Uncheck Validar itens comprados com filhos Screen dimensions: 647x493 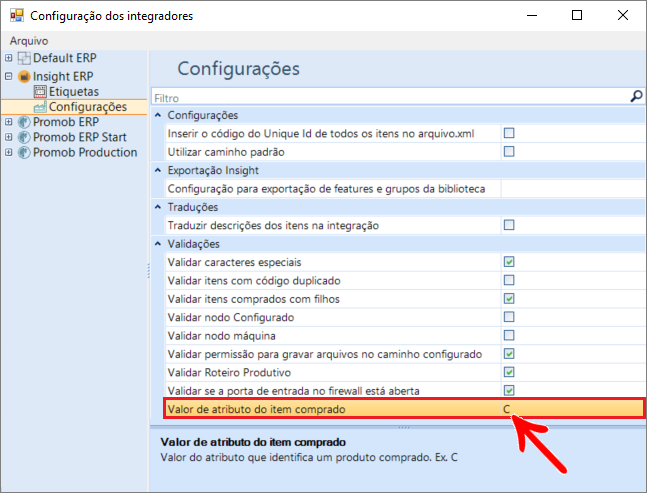pyautogui.click(x=509, y=298)
